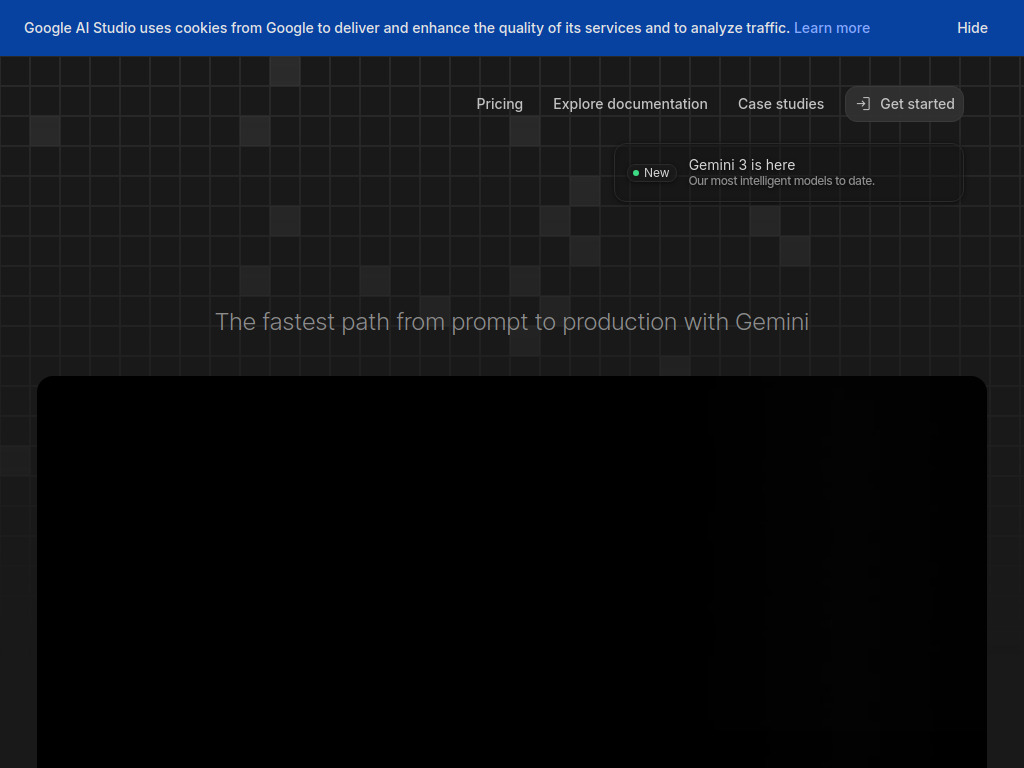Click the black video preview panel
Image resolution: width=1024 pixels, height=768 pixels.
click(x=512, y=570)
